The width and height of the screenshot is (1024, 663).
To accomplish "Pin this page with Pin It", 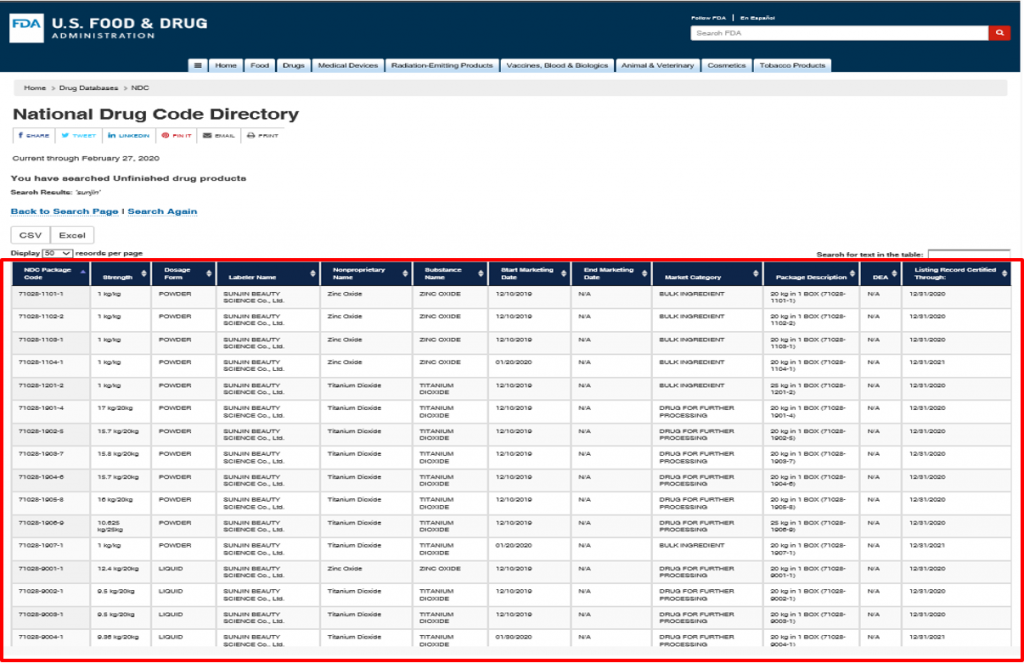I will pos(177,135).
